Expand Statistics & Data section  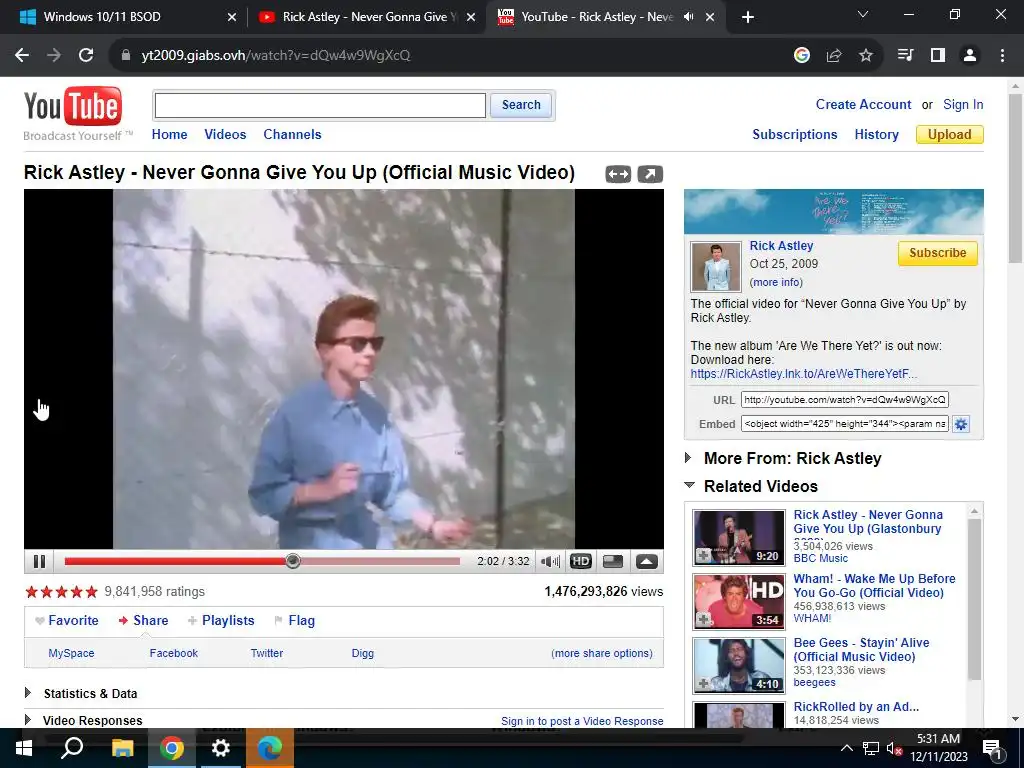[x=81, y=694]
